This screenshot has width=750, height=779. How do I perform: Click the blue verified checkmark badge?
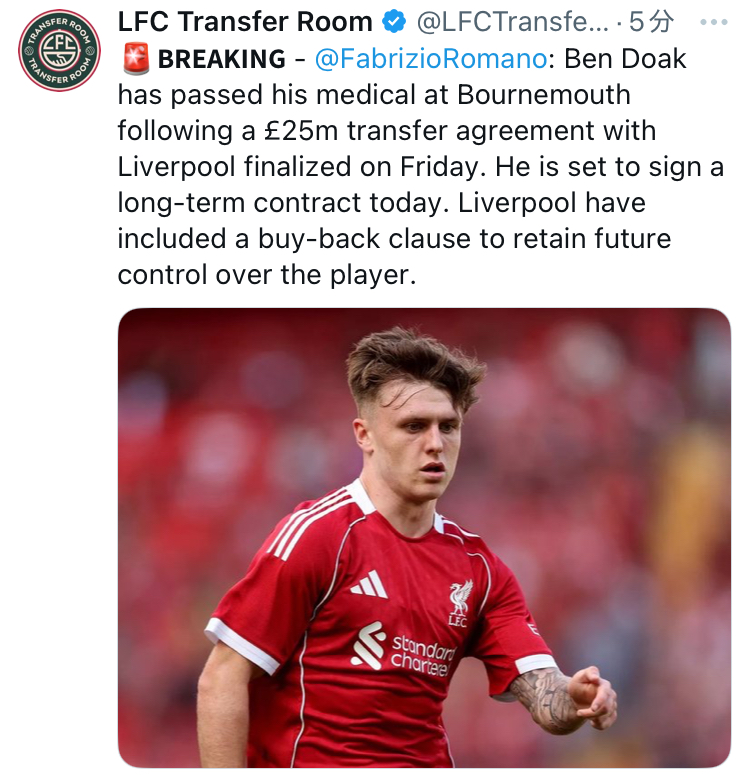point(394,21)
